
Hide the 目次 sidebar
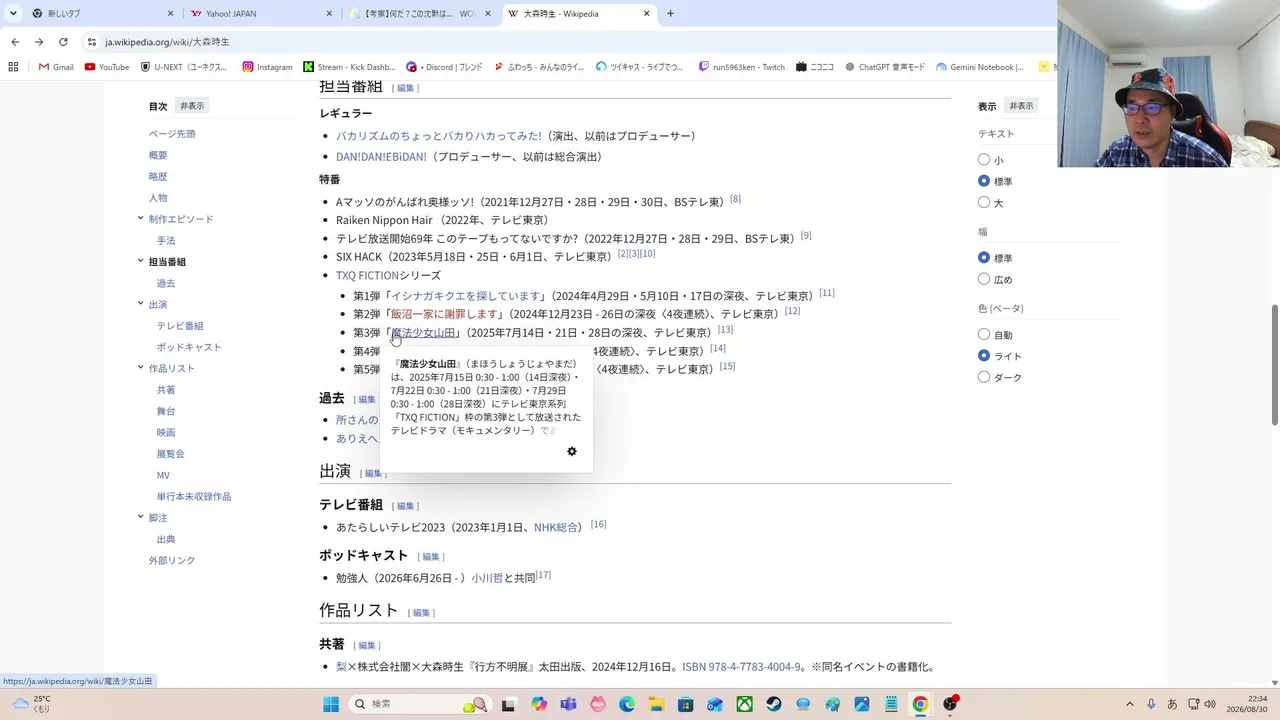point(192,106)
